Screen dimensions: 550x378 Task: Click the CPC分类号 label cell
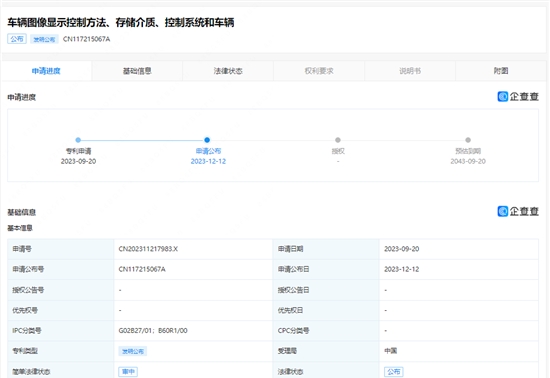point(326,331)
